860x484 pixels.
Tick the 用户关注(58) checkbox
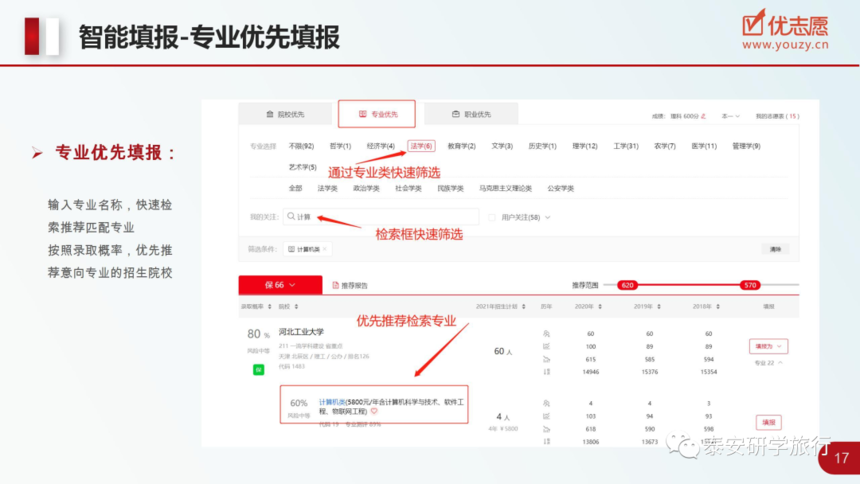pos(491,217)
